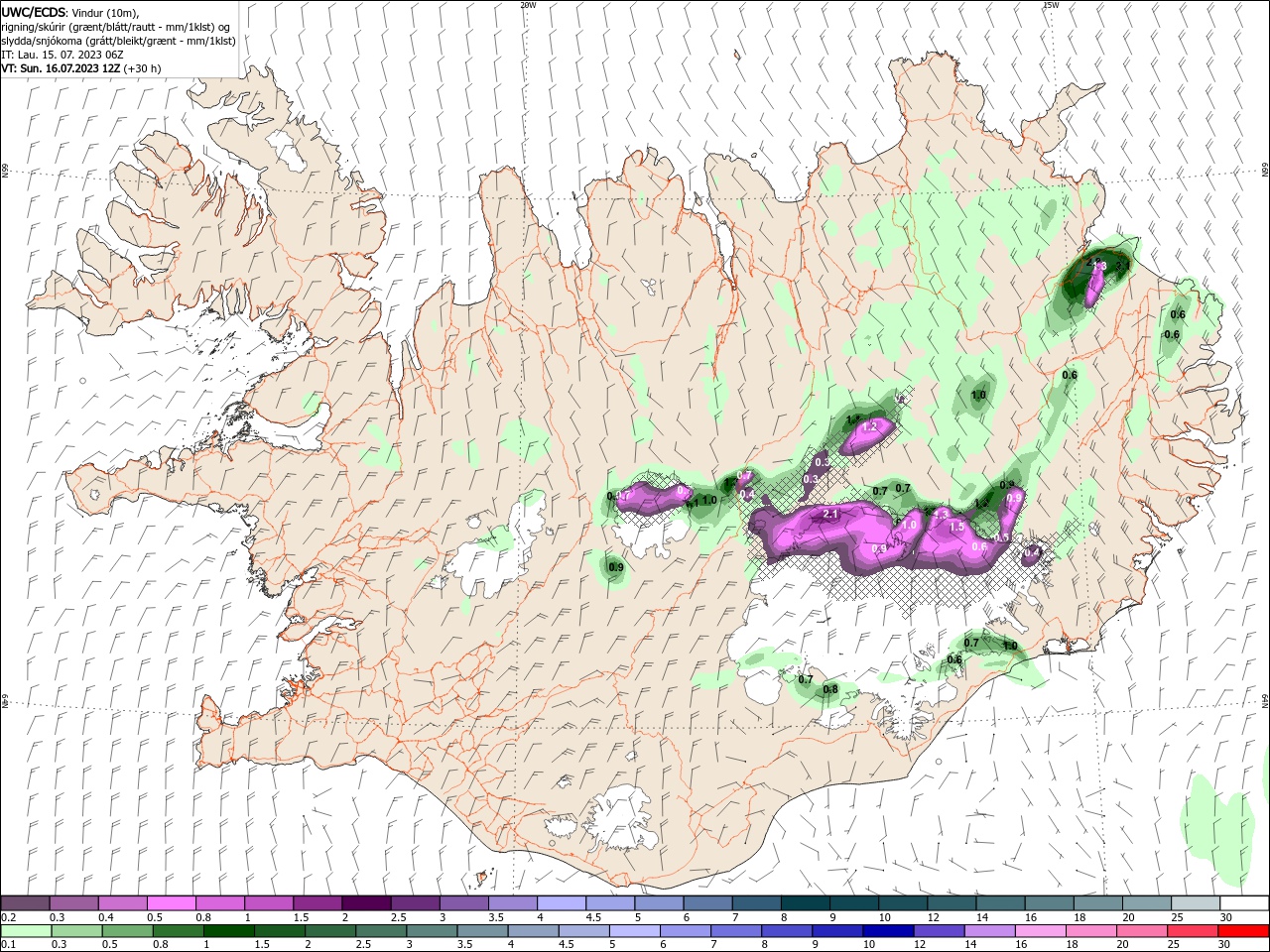Image resolution: width=1270 pixels, height=952 pixels.
Task: Click the 30 label in the bottom legend row
Action: [x=1222, y=945]
